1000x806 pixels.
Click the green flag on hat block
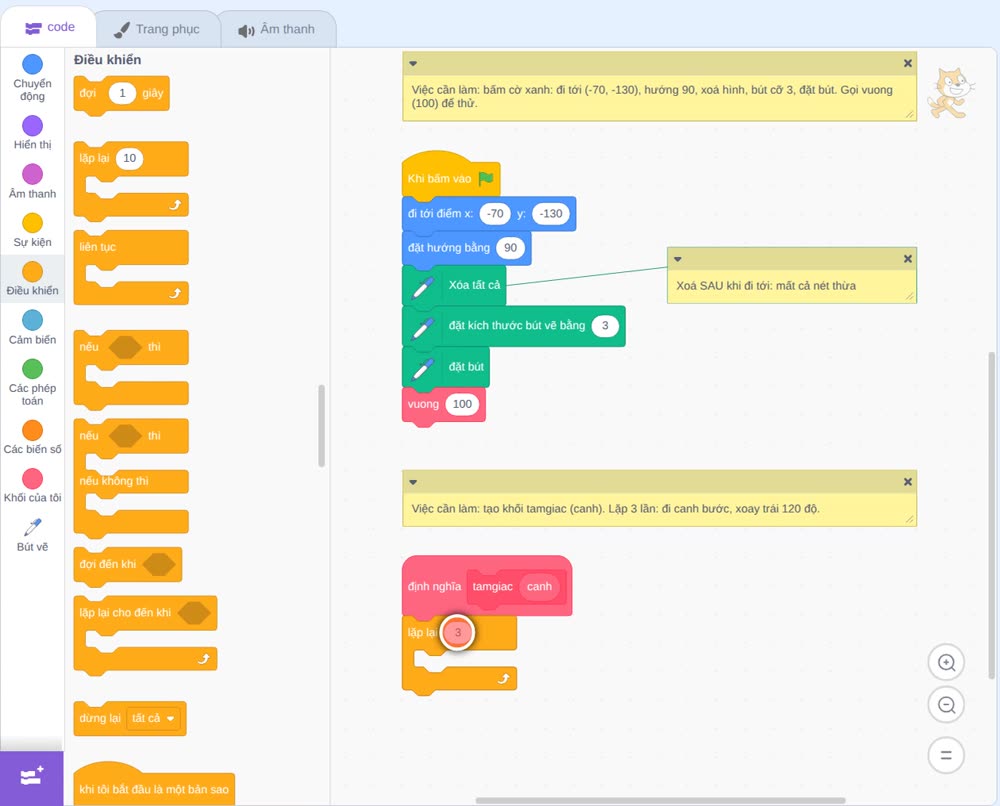(x=486, y=179)
